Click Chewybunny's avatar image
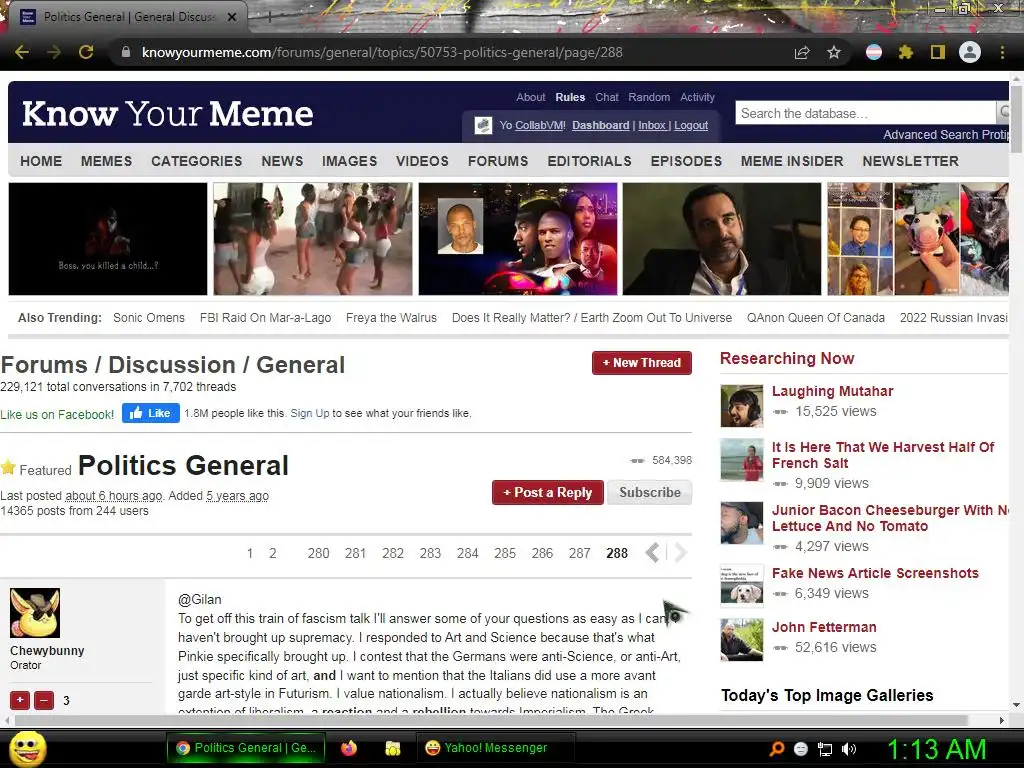 click(x=35, y=613)
